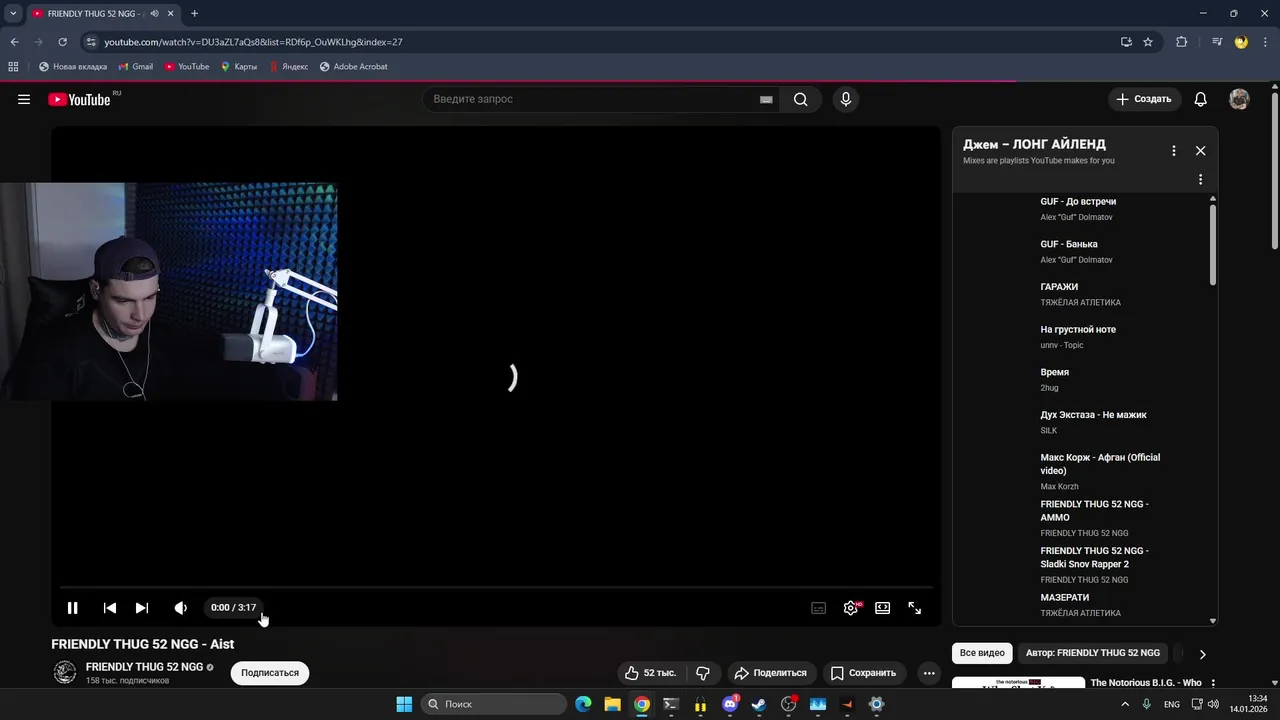This screenshot has width=1280, height=720.
Task: Dislike the video thumbs down
Action: [703, 673]
